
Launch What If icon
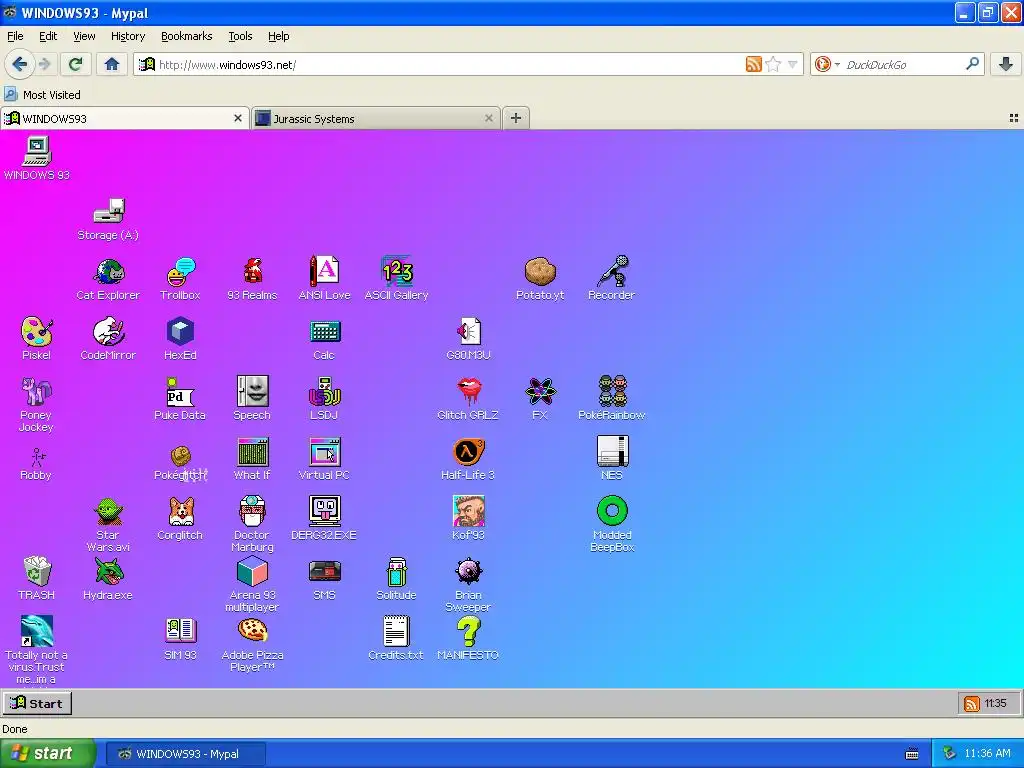(x=253, y=452)
